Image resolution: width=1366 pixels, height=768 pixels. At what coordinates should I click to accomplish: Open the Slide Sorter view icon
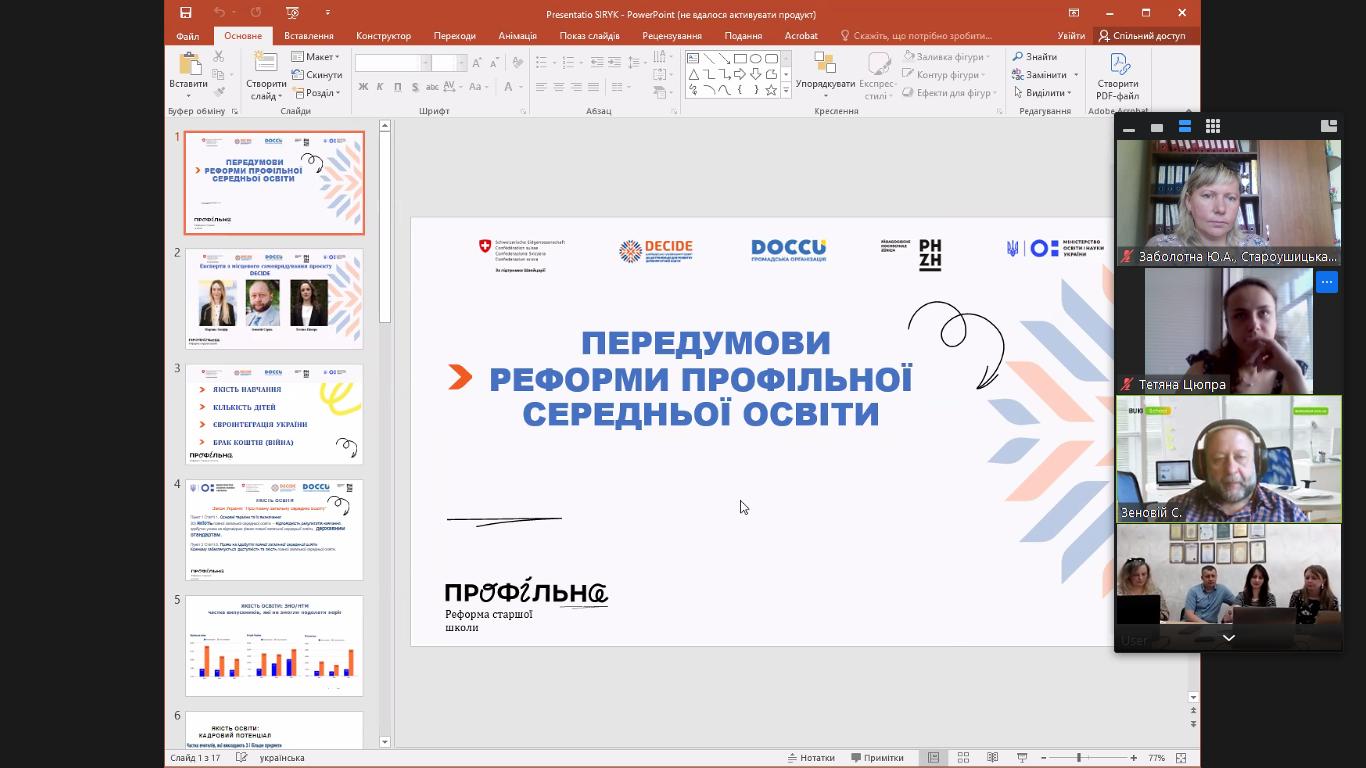click(x=963, y=758)
